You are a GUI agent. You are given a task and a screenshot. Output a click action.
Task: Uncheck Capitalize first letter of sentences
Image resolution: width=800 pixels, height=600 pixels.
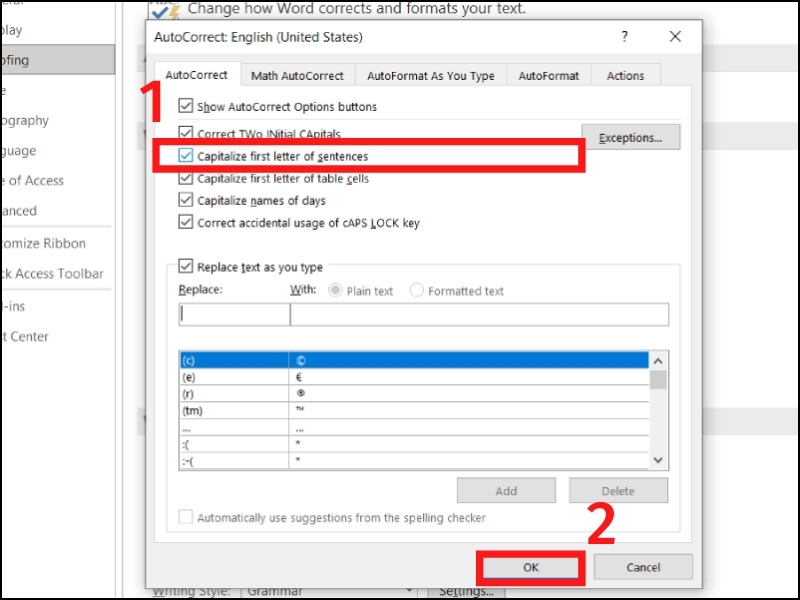pos(186,155)
